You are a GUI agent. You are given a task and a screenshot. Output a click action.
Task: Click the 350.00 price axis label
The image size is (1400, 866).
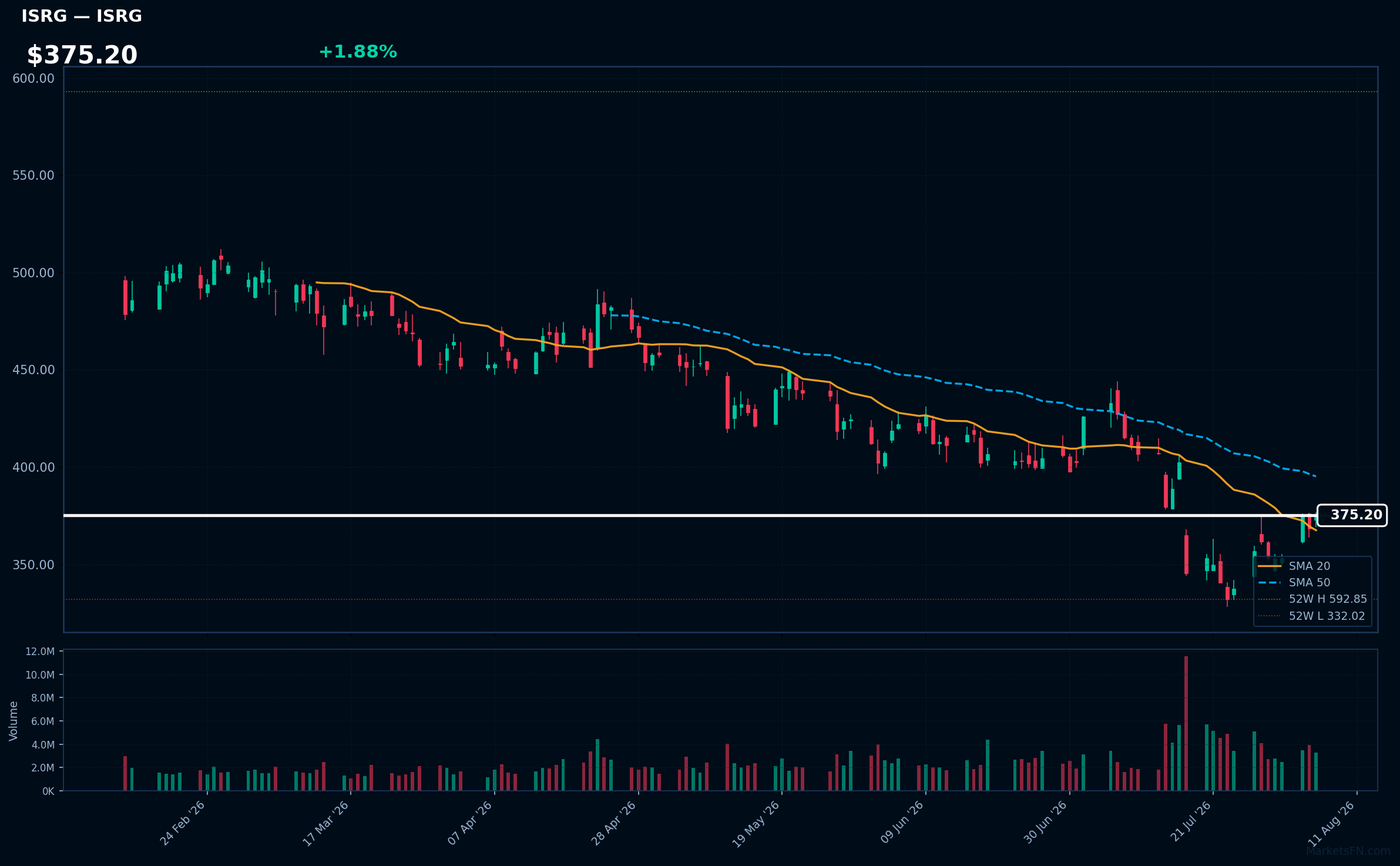pyautogui.click(x=33, y=565)
